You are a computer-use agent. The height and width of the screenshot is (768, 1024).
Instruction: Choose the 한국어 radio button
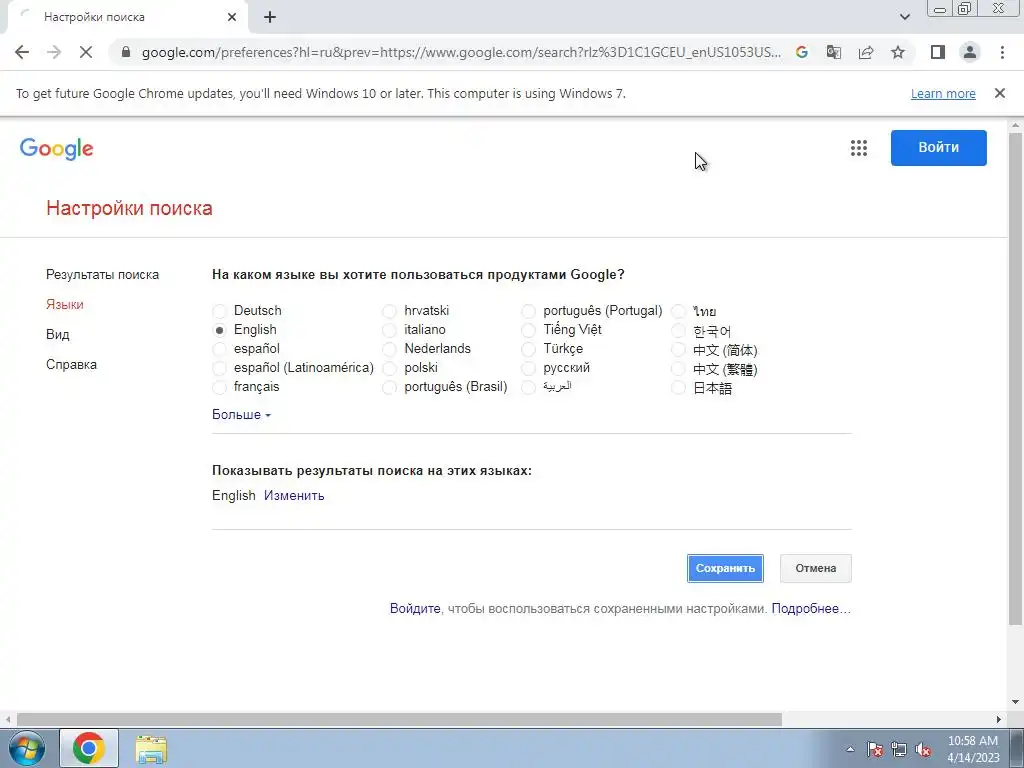coord(679,331)
